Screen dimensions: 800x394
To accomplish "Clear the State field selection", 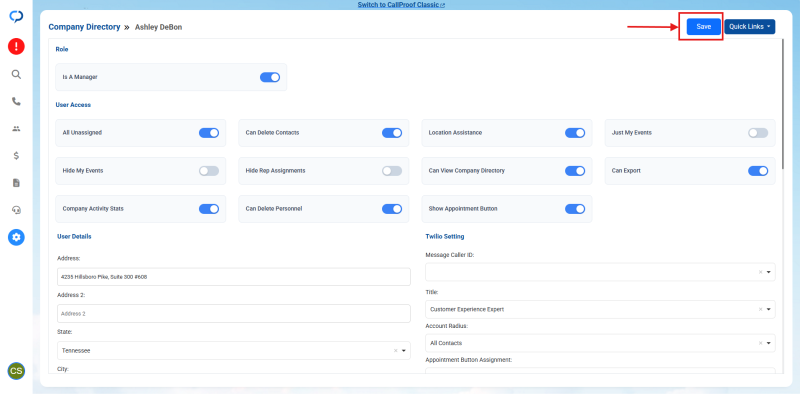I will point(395,351).
